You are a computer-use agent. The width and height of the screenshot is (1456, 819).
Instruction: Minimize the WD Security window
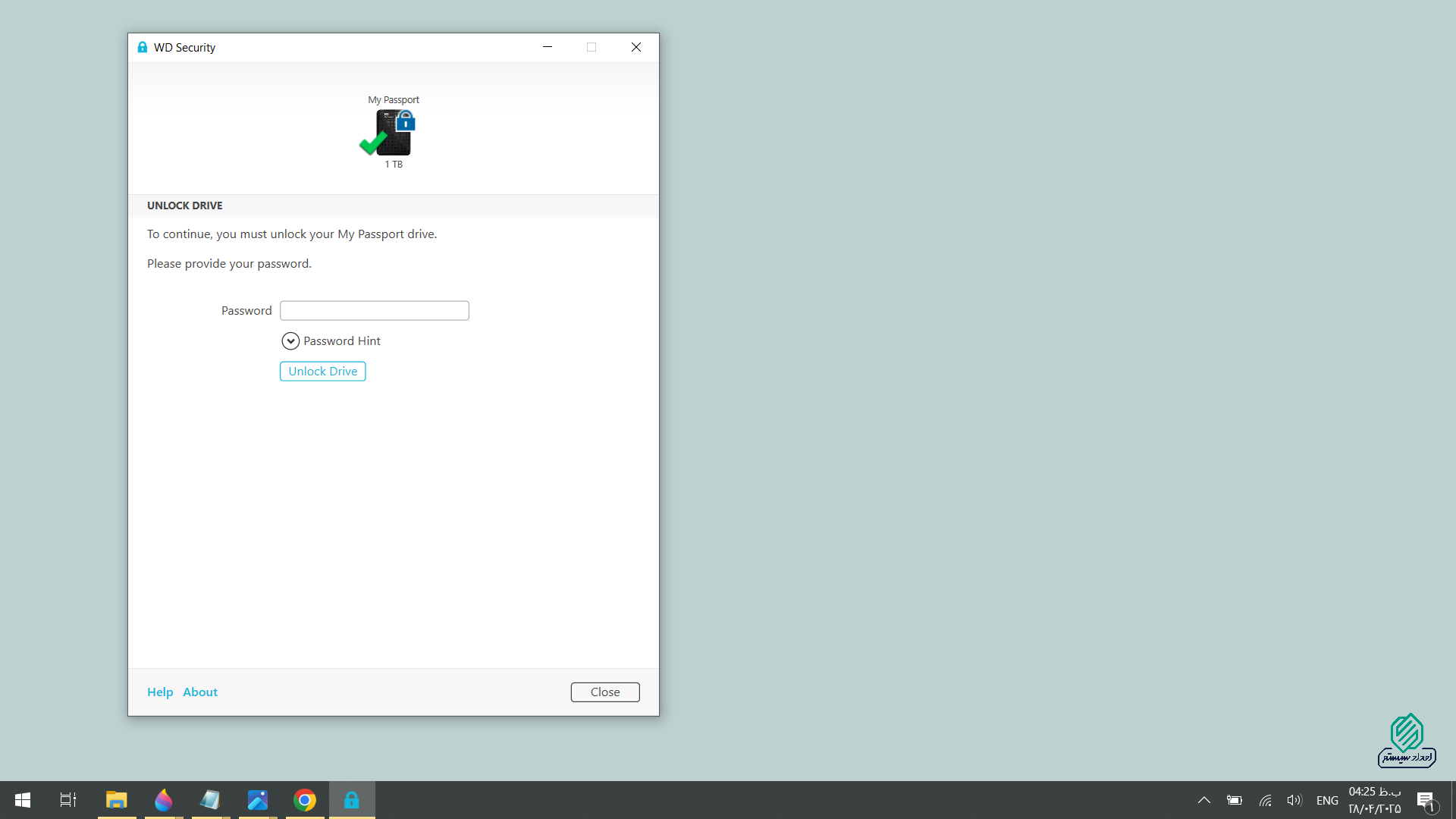tap(548, 47)
